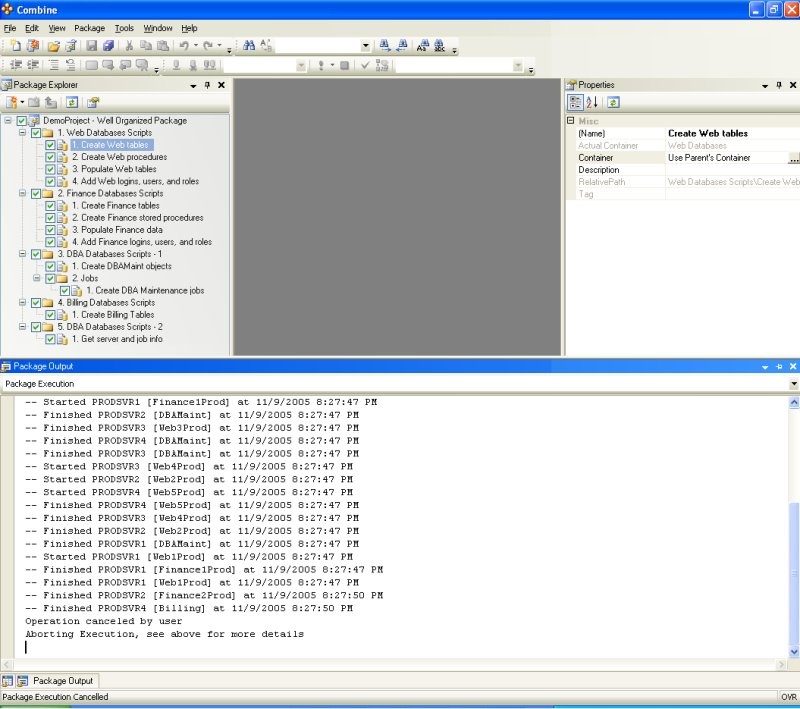Click the refresh icon in Properties toolbar
This screenshot has height=709, width=800.
pos(613,103)
